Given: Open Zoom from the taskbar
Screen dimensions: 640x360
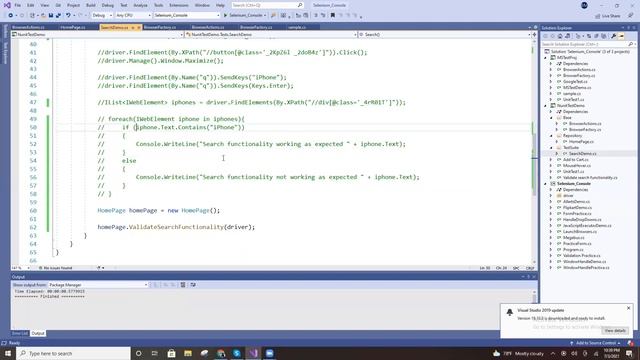Looking at the screenshot, I should tap(270, 353).
